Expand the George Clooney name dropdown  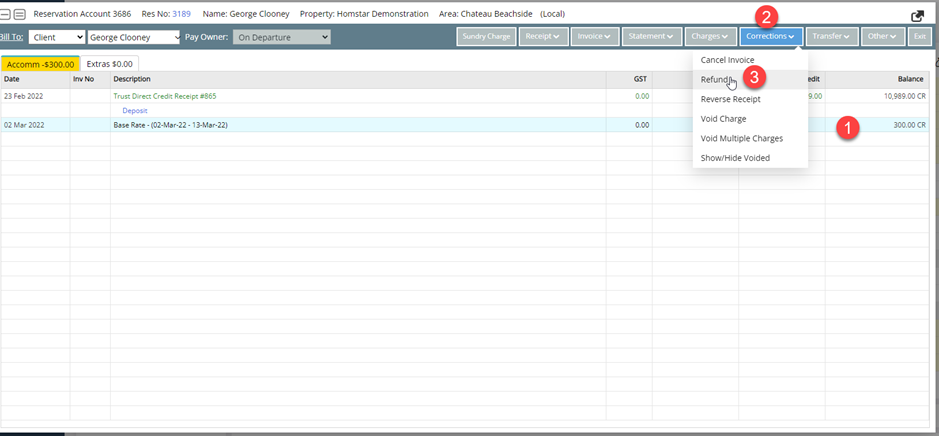click(x=133, y=37)
